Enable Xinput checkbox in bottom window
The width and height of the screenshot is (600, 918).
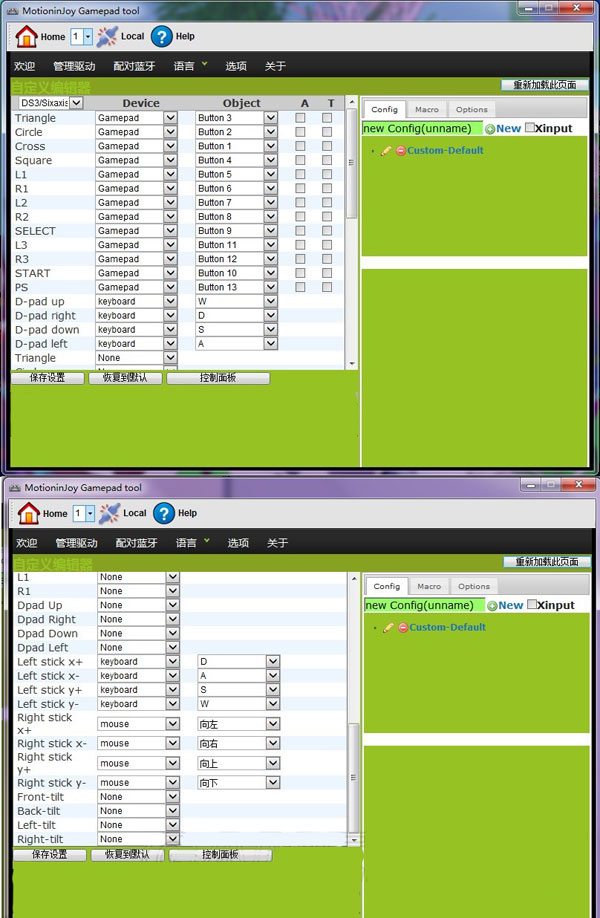(532, 604)
